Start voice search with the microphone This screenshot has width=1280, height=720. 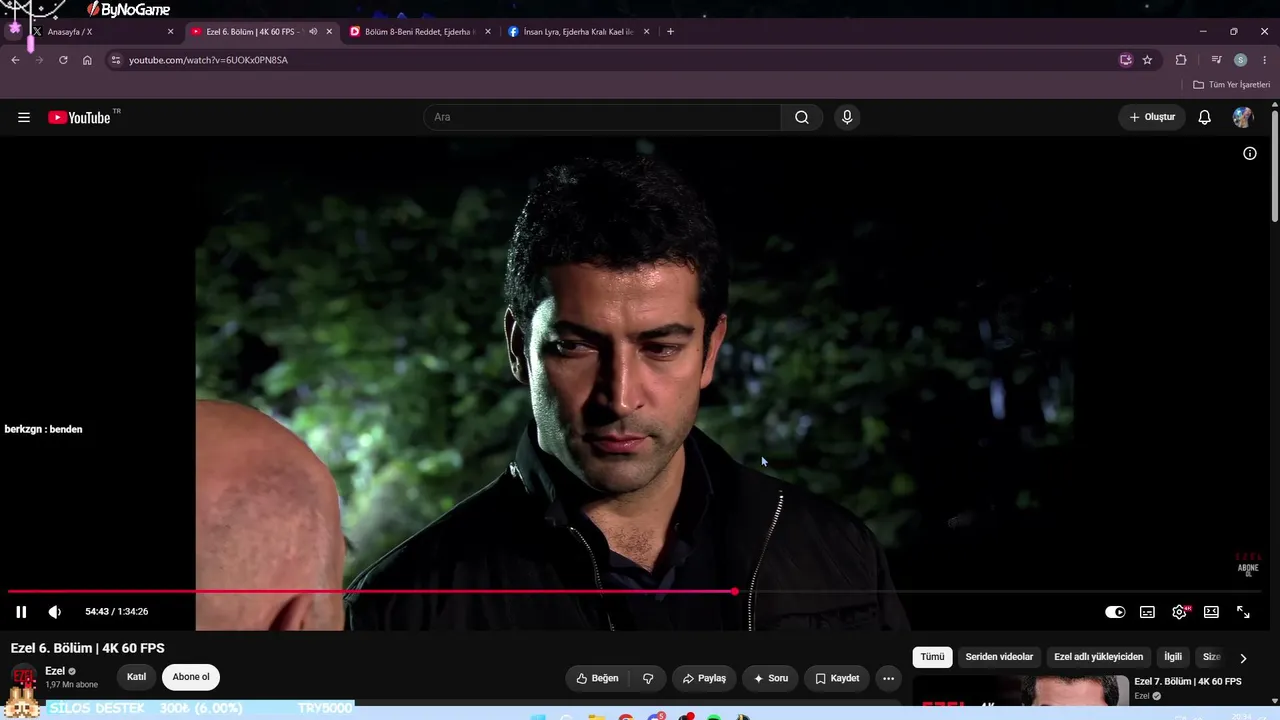click(847, 117)
